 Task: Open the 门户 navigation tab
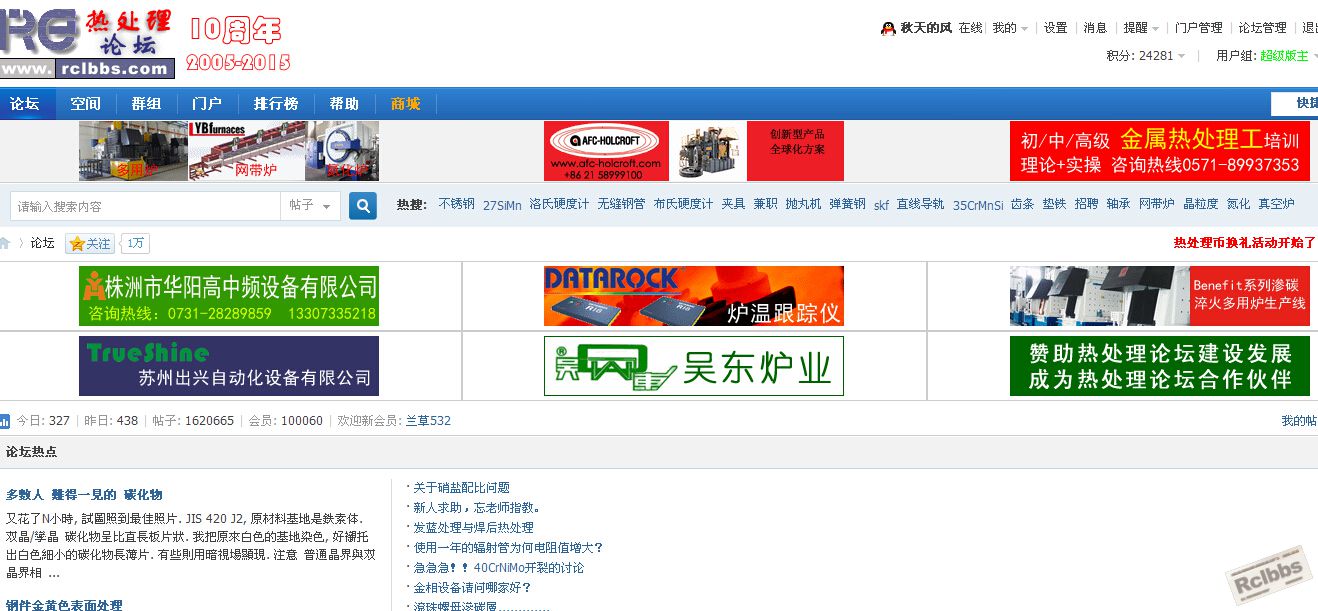pos(206,103)
